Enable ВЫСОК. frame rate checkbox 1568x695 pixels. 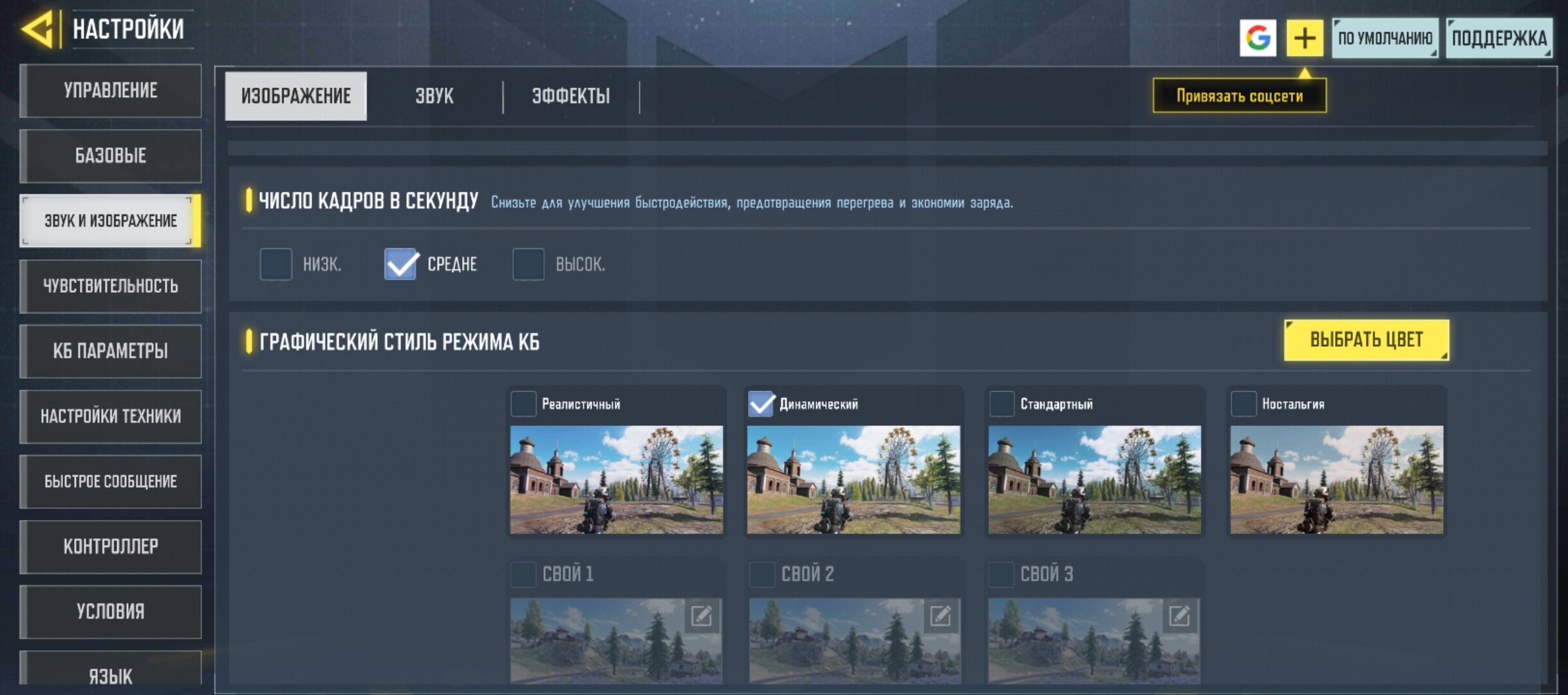pyautogui.click(x=528, y=264)
